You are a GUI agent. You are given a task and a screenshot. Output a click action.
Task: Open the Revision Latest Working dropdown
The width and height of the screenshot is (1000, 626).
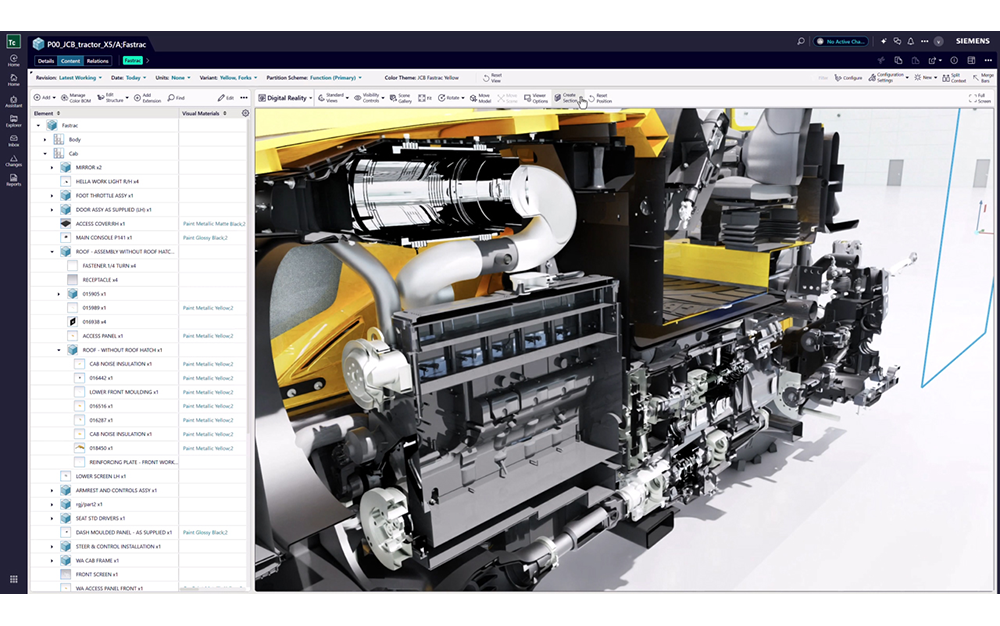(68, 78)
